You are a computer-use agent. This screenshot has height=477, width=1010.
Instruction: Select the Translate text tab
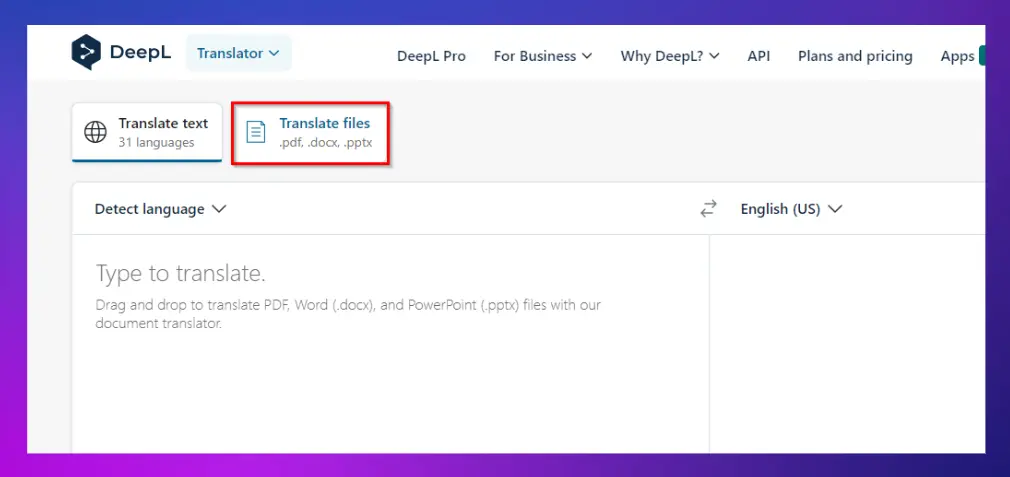click(x=147, y=132)
